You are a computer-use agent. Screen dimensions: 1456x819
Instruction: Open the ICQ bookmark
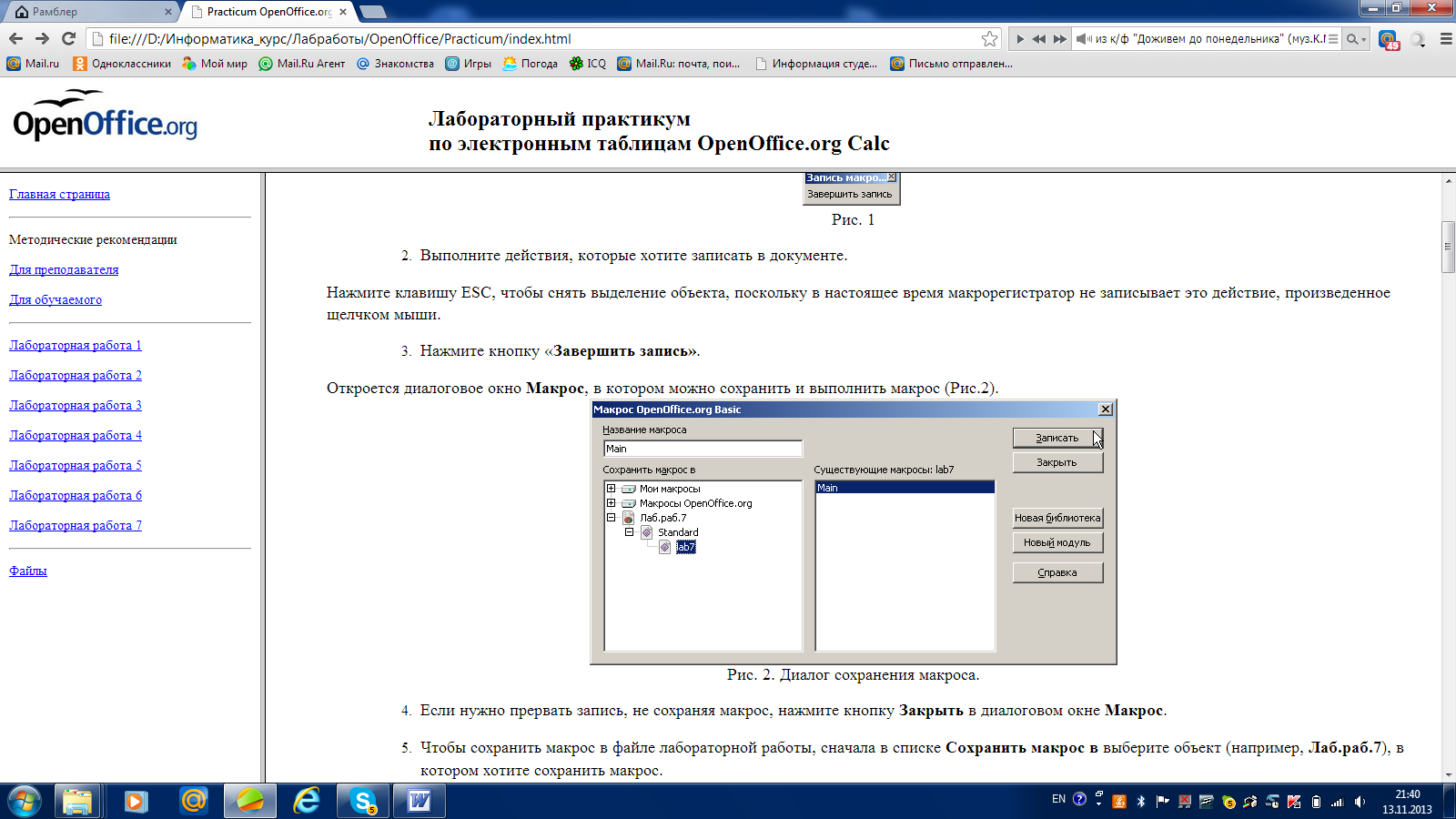(x=587, y=64)
